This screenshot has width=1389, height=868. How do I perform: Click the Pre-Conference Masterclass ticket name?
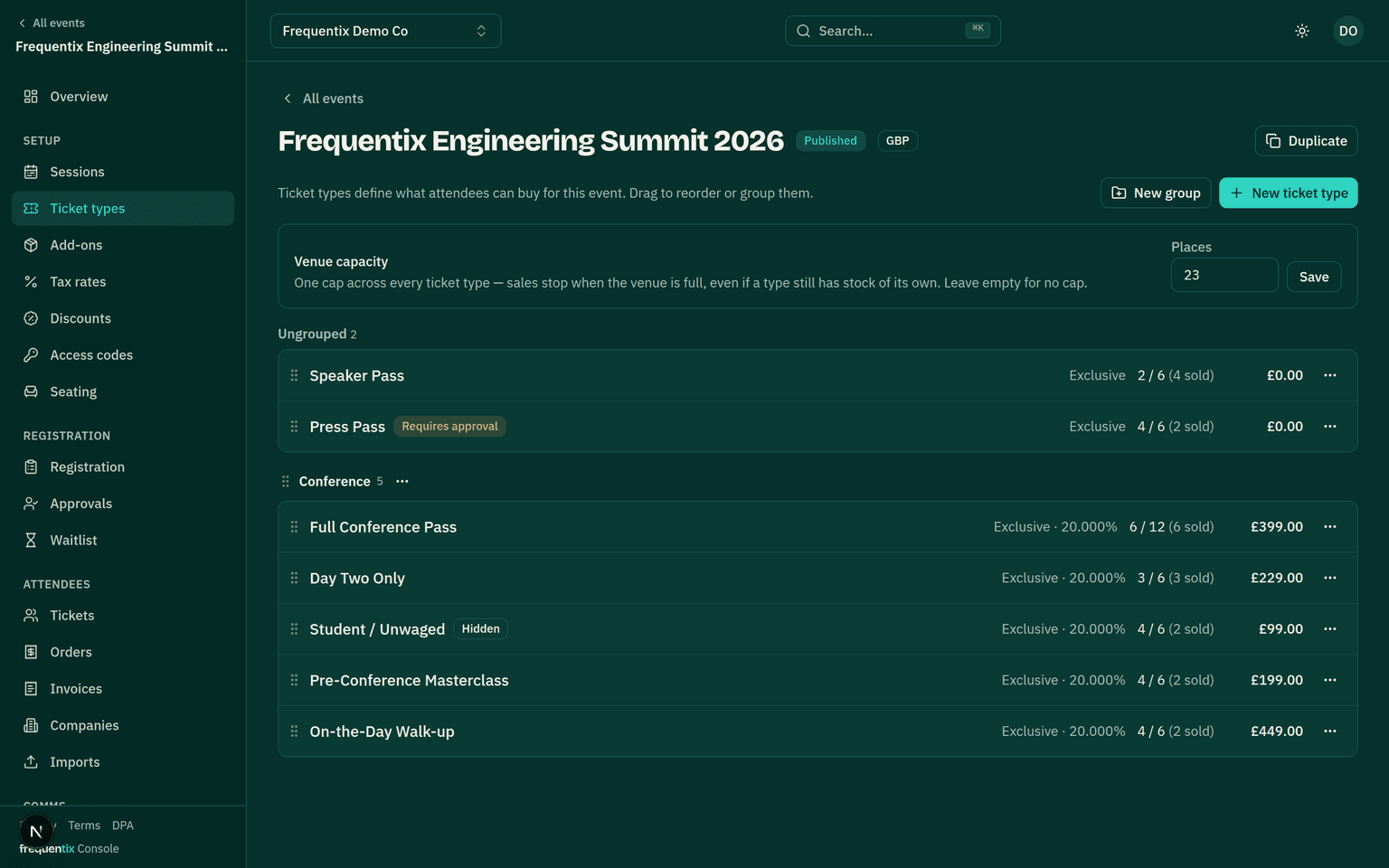tap(409, 680)
